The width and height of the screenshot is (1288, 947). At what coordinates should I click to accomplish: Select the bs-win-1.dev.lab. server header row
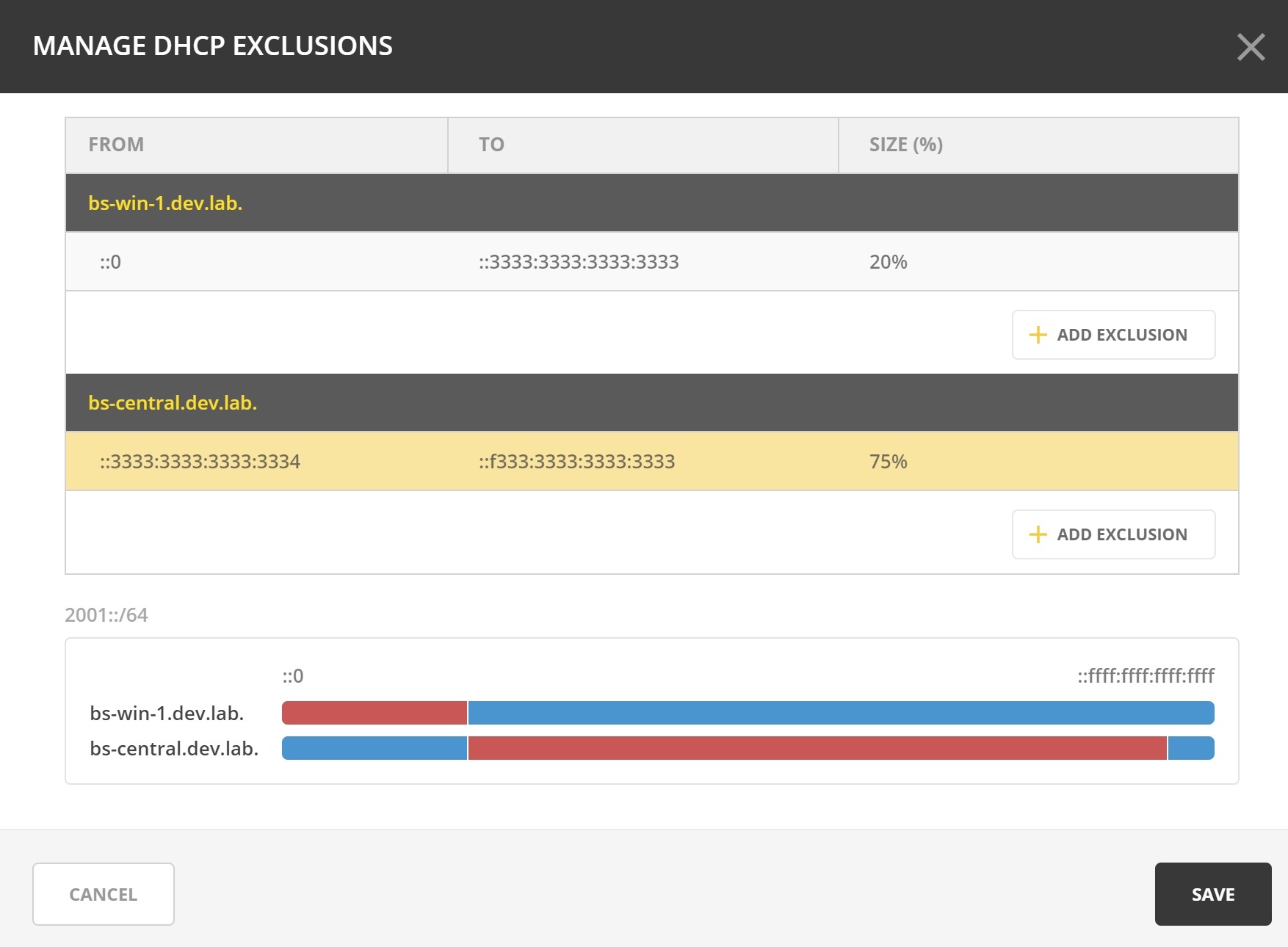click(x=651, y=203)
